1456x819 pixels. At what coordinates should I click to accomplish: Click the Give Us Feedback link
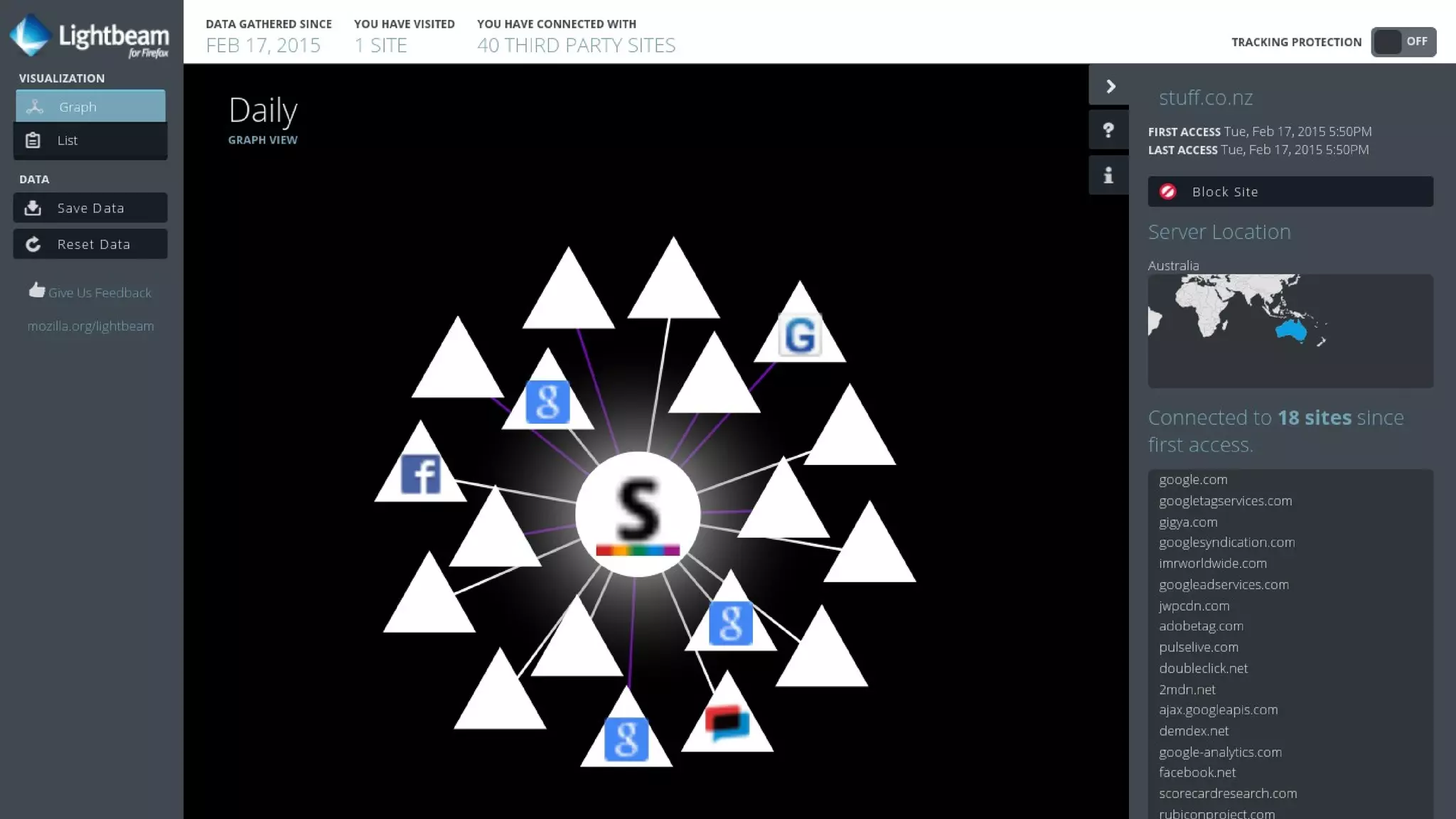tap(100, 292)
